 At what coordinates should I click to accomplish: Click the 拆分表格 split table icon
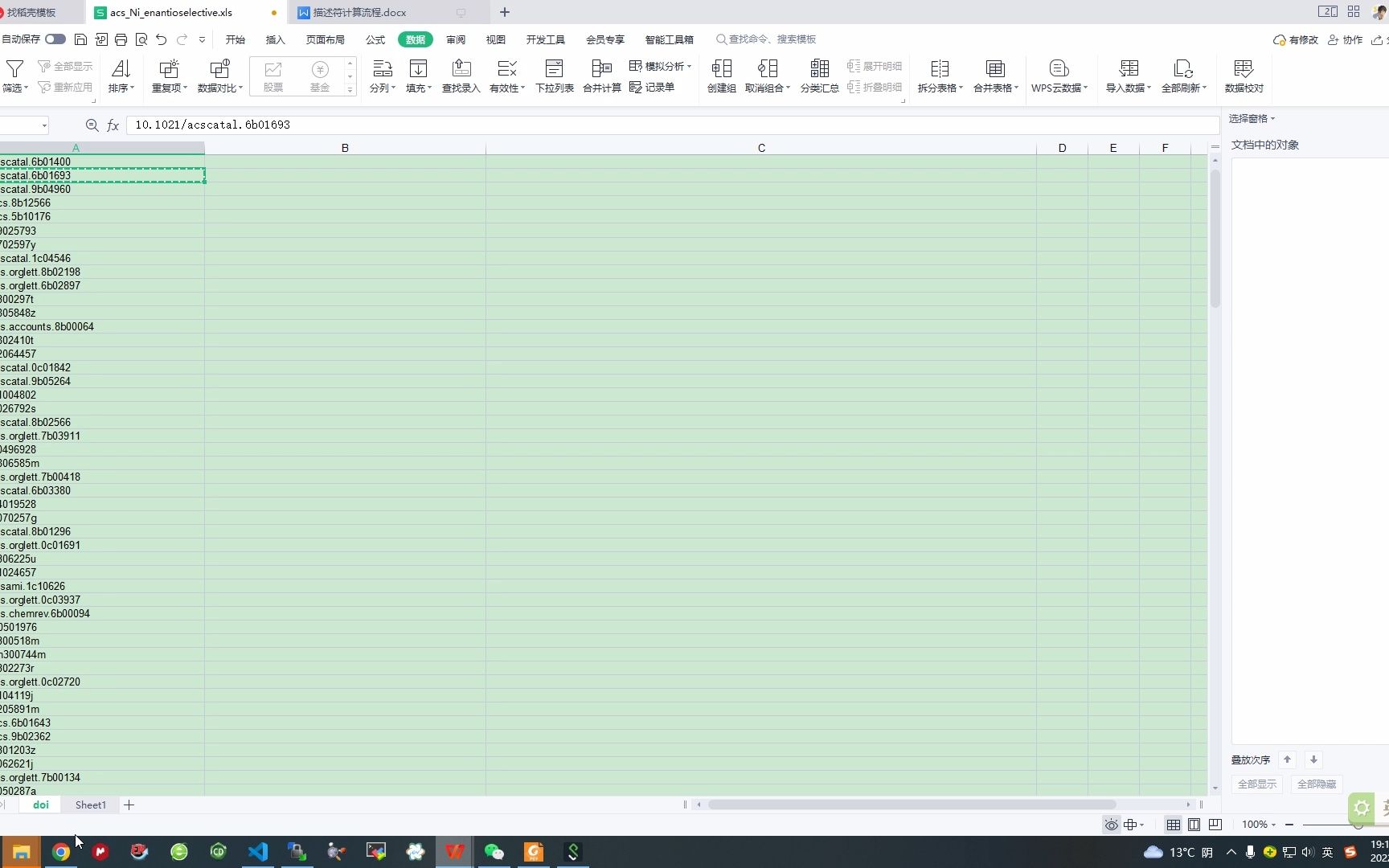(940, 69)
